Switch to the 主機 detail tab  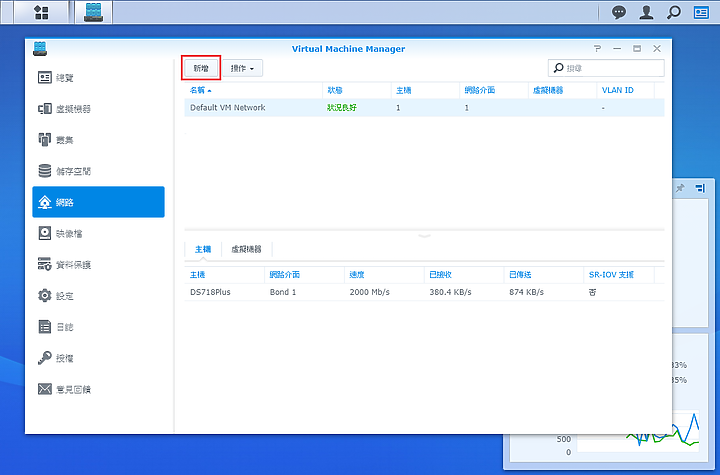(x=203, y=249)
